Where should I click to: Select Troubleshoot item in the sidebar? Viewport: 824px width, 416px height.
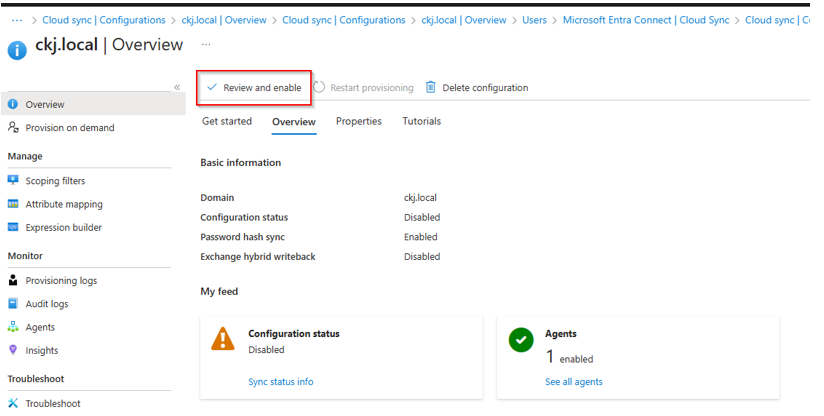point(53,403)
